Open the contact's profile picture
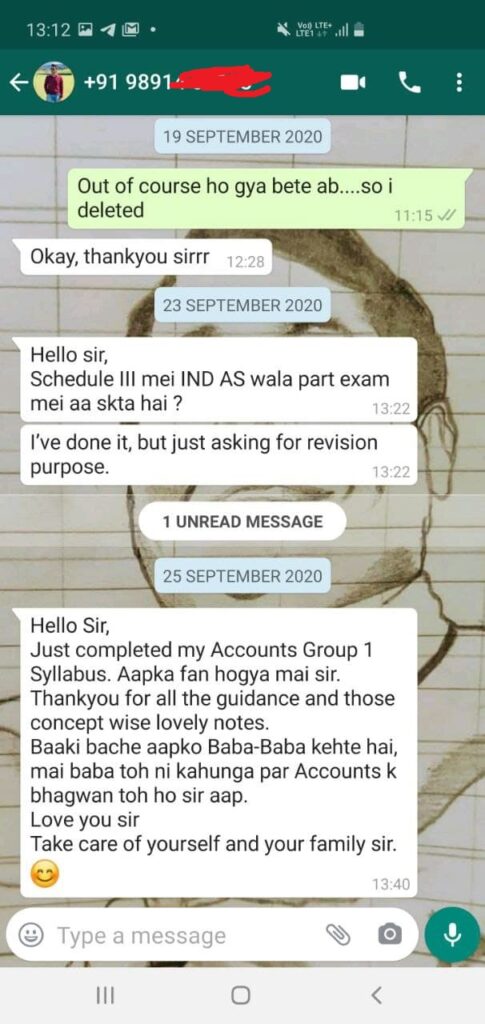The width and height of the screenshot is (485, 1024). point(54,82)
